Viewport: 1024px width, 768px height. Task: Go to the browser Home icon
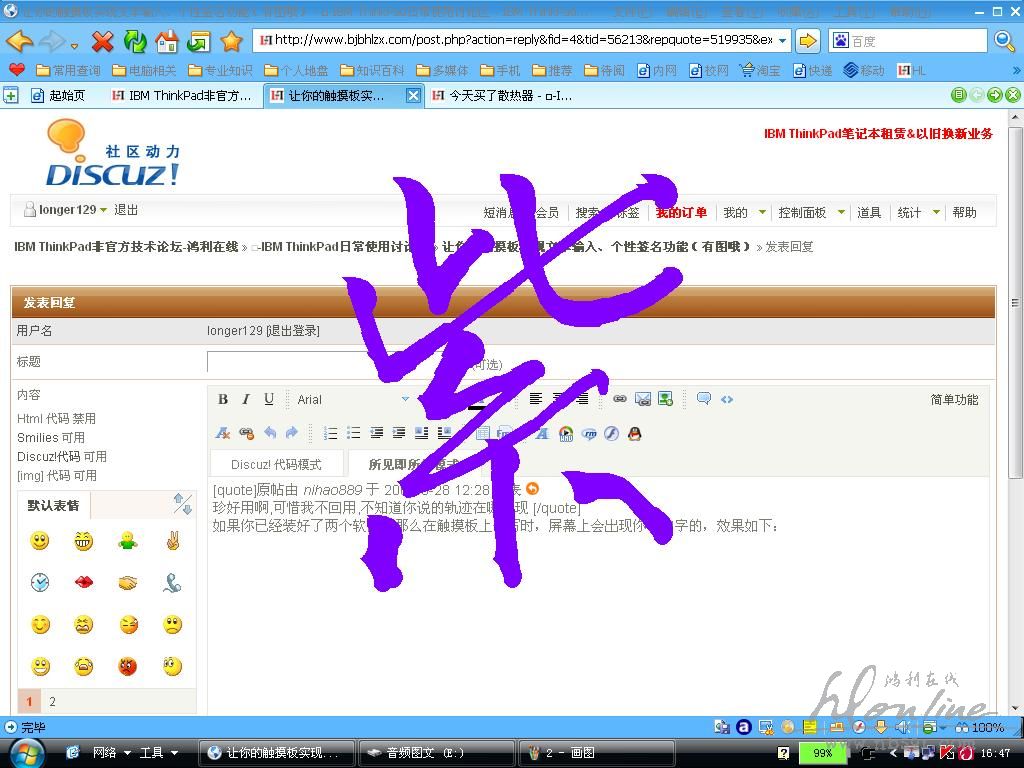click(x=167, y=41)
